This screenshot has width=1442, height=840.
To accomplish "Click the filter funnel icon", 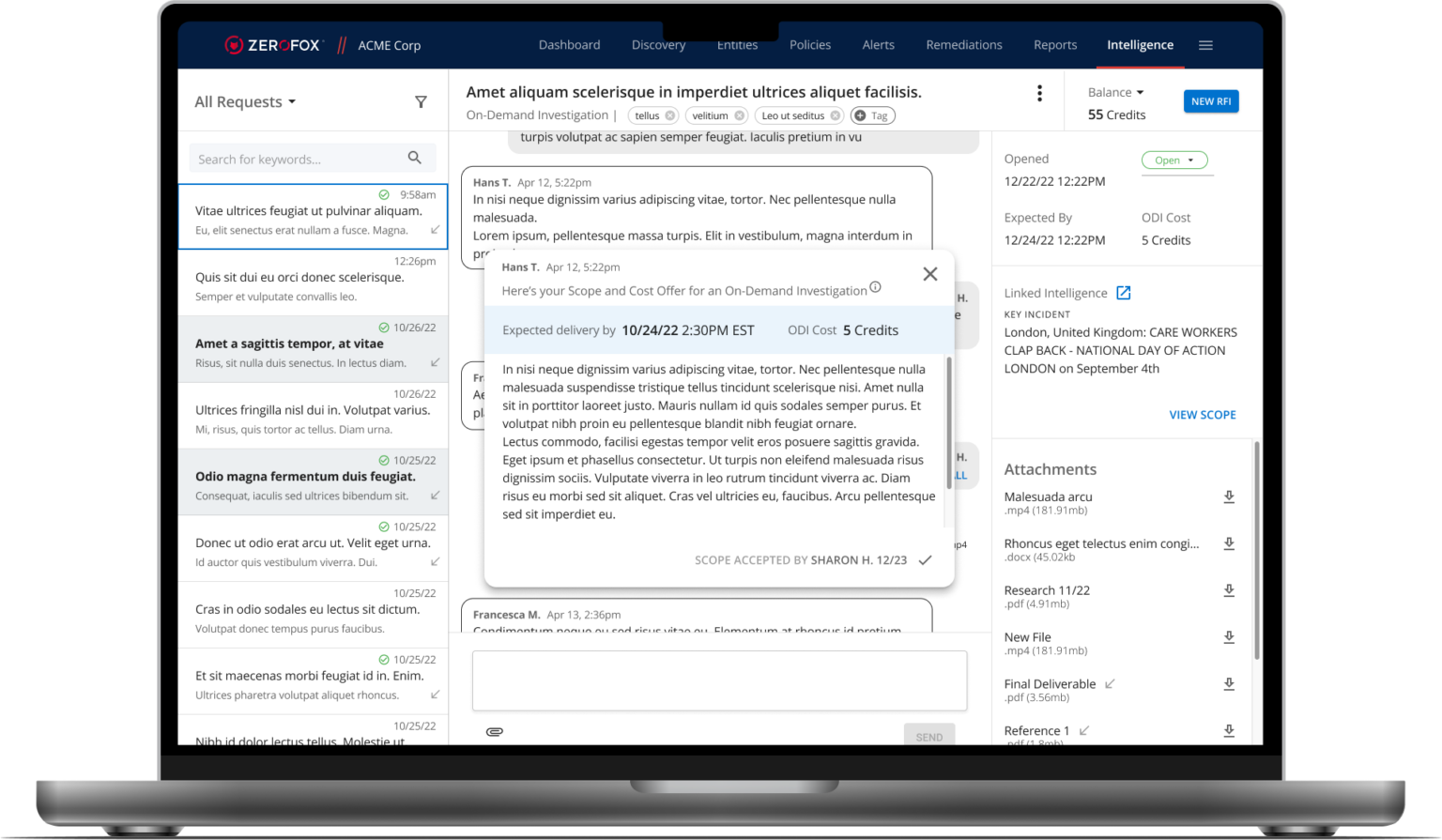I will pyautogui.click(x=421, y=102).
